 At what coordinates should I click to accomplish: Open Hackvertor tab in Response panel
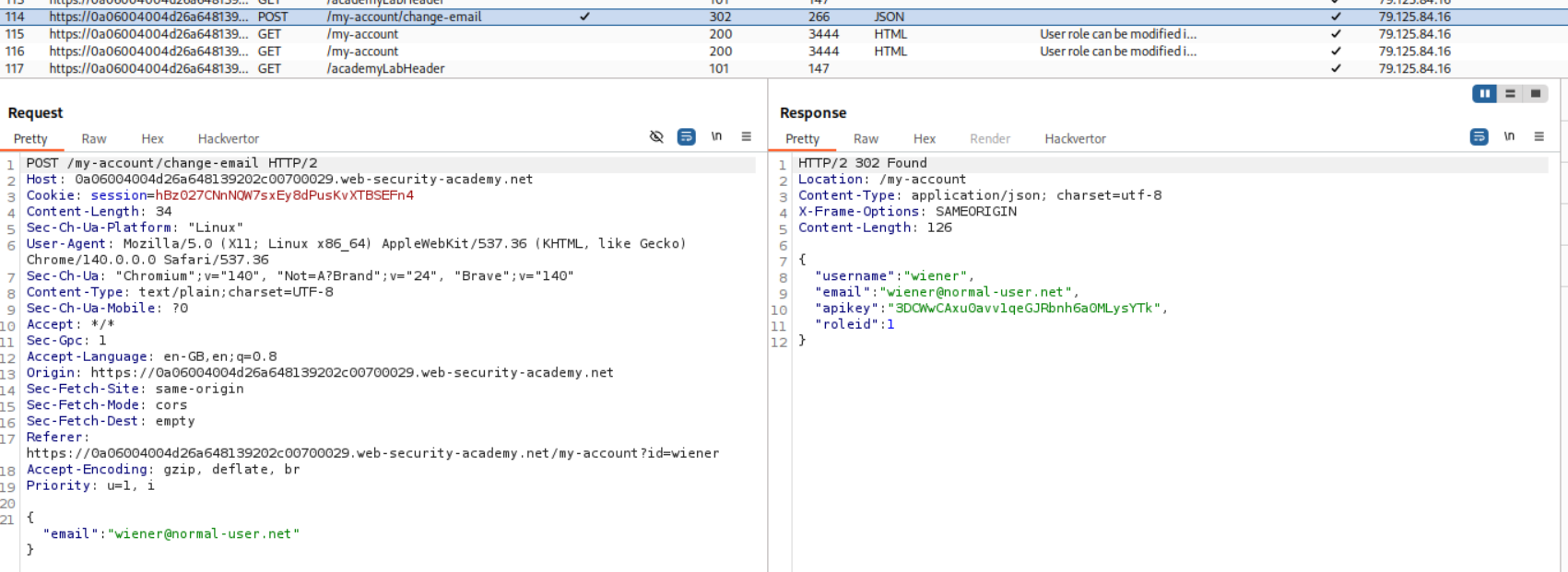pyautogui.click(x=1075, y=139)
